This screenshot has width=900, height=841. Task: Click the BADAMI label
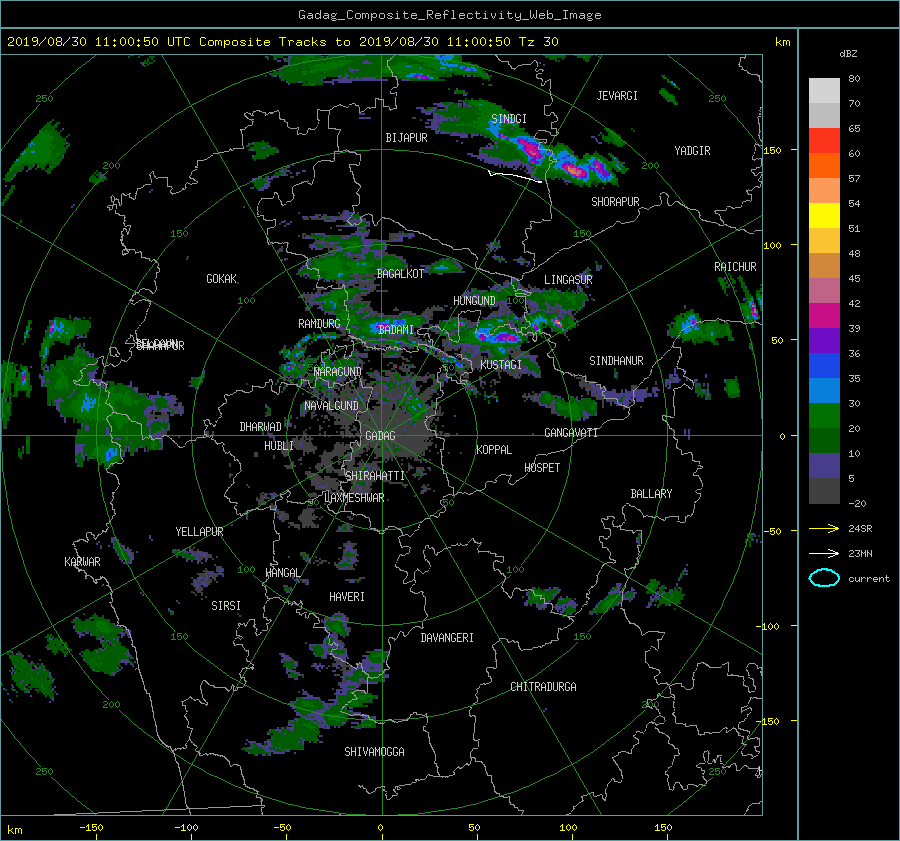pyautogui.click(x=396, y=330)
